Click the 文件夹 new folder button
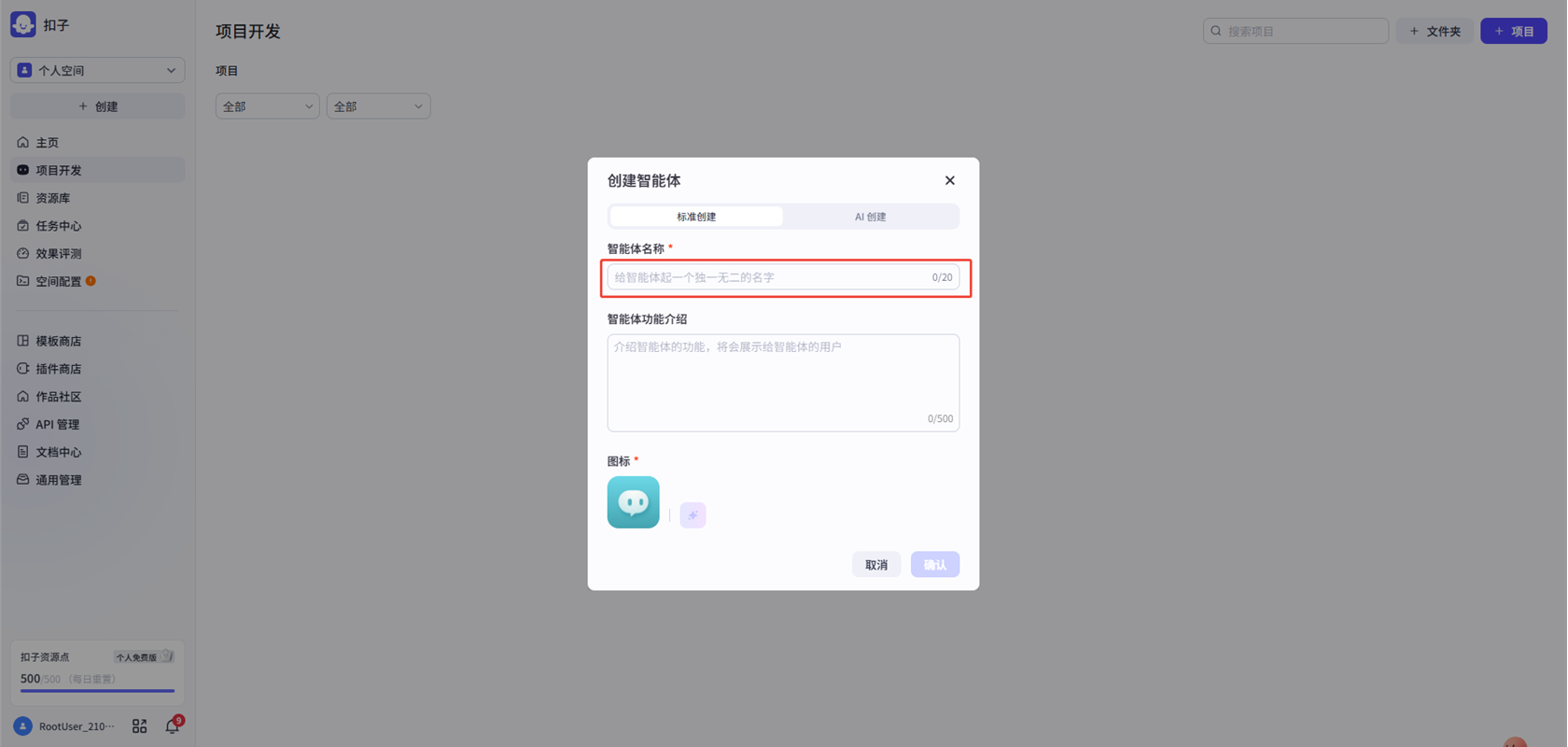1568x747 pixels. click(1435, 31)
